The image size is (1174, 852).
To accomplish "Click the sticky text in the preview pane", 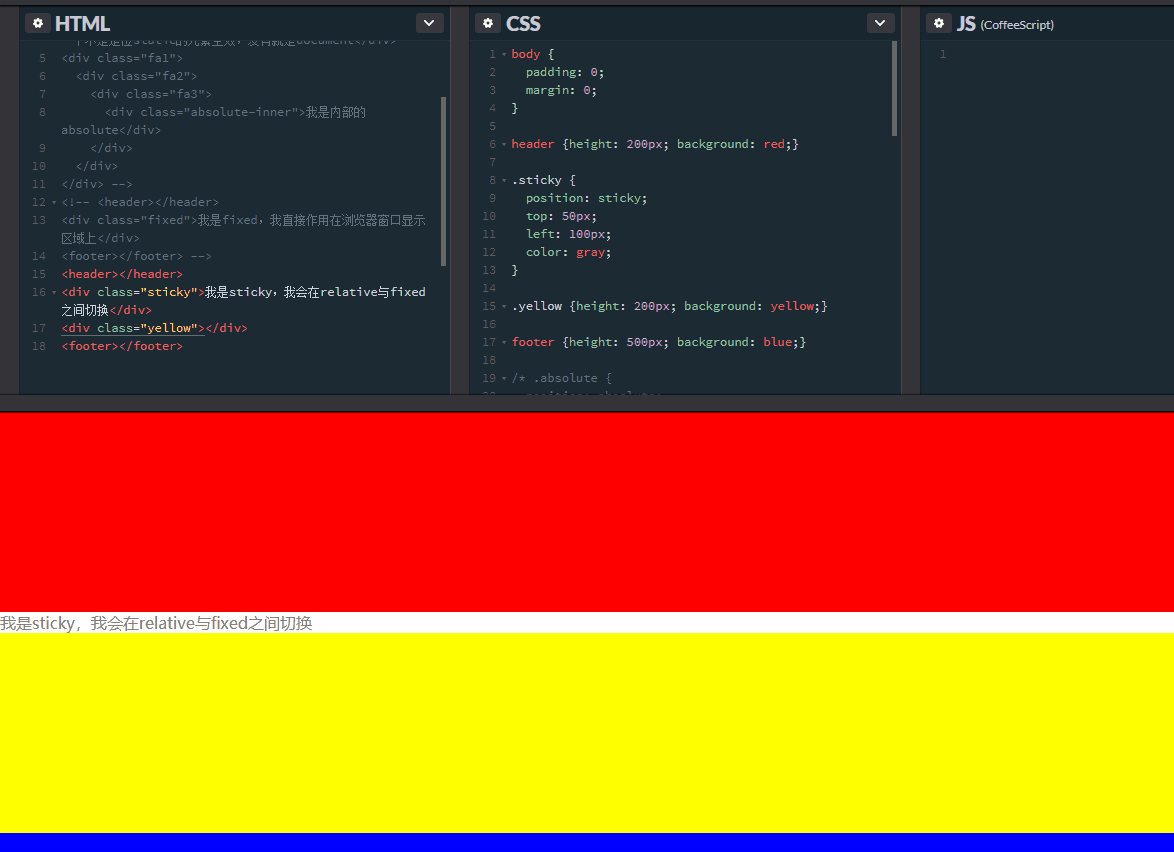I will 156,623.
